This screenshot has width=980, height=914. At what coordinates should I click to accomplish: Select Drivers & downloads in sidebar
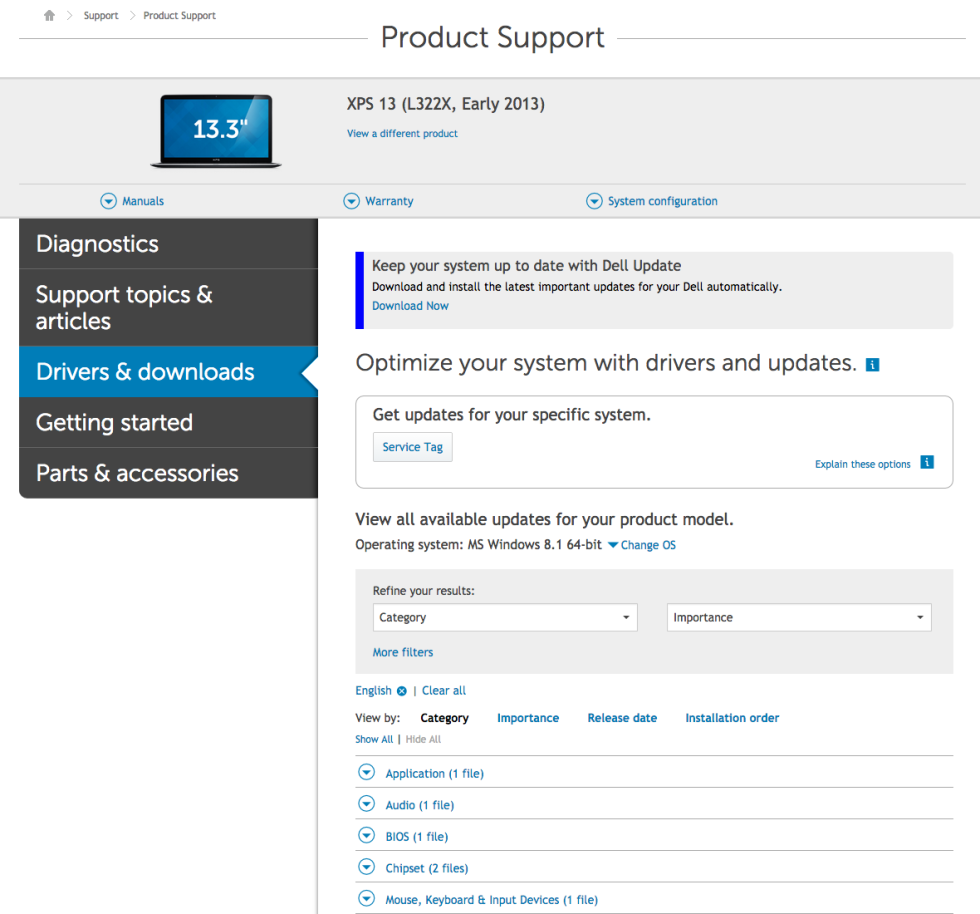pyautogui.click(x=169, y=371)
